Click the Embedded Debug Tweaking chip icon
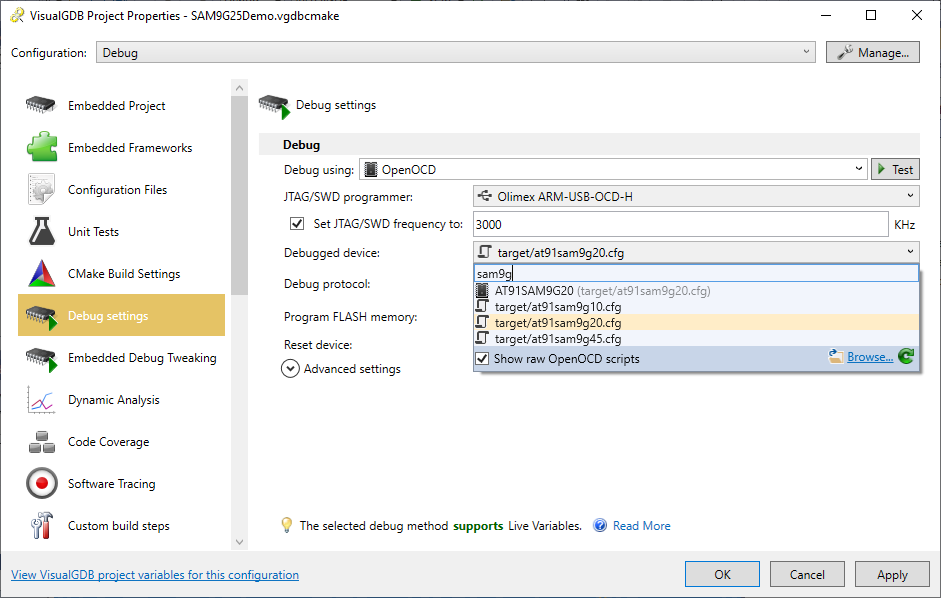This screenshot has height=598, width=941. coord(41,359)
